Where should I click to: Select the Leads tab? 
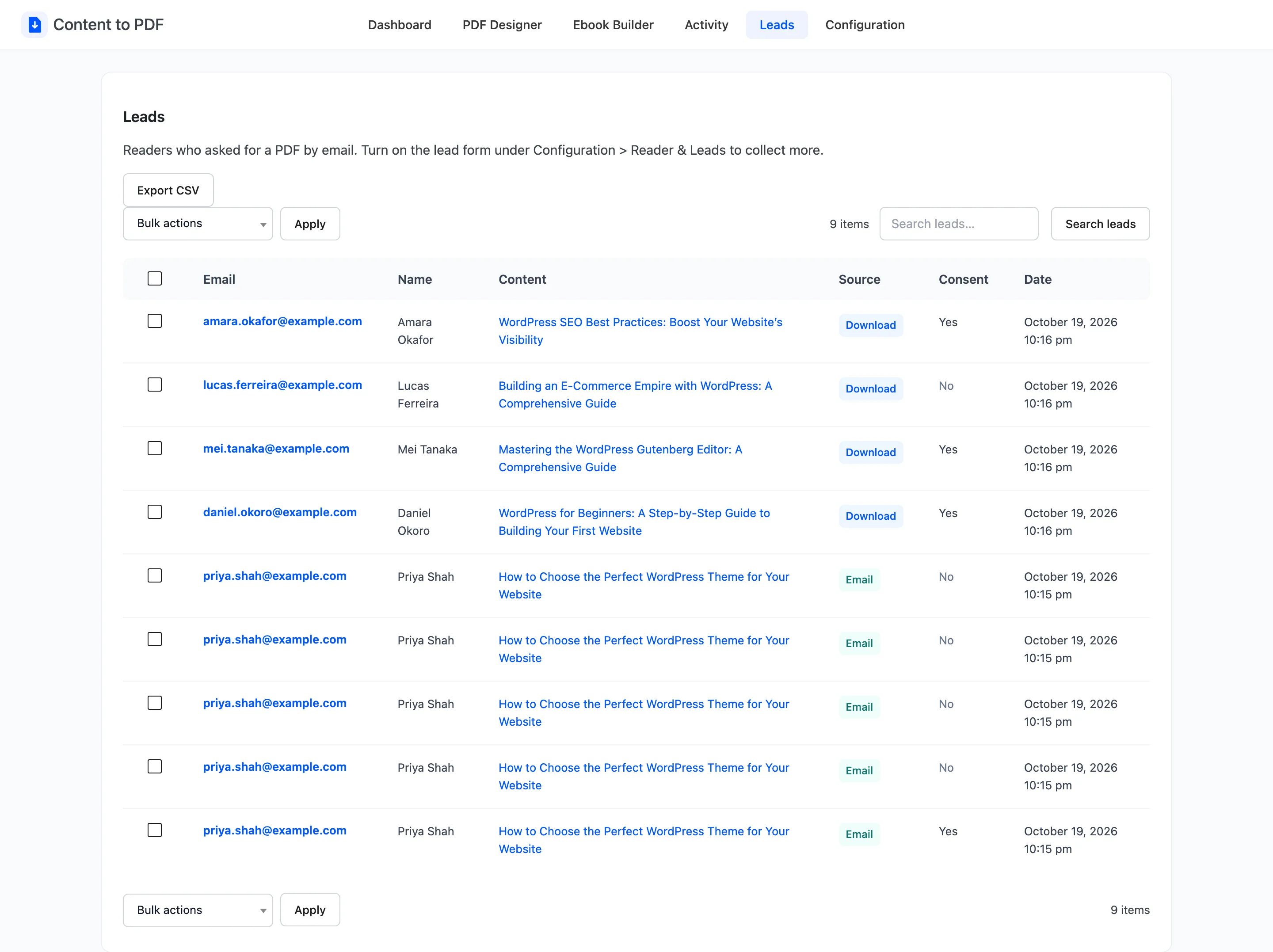click(x=776, y=25)
